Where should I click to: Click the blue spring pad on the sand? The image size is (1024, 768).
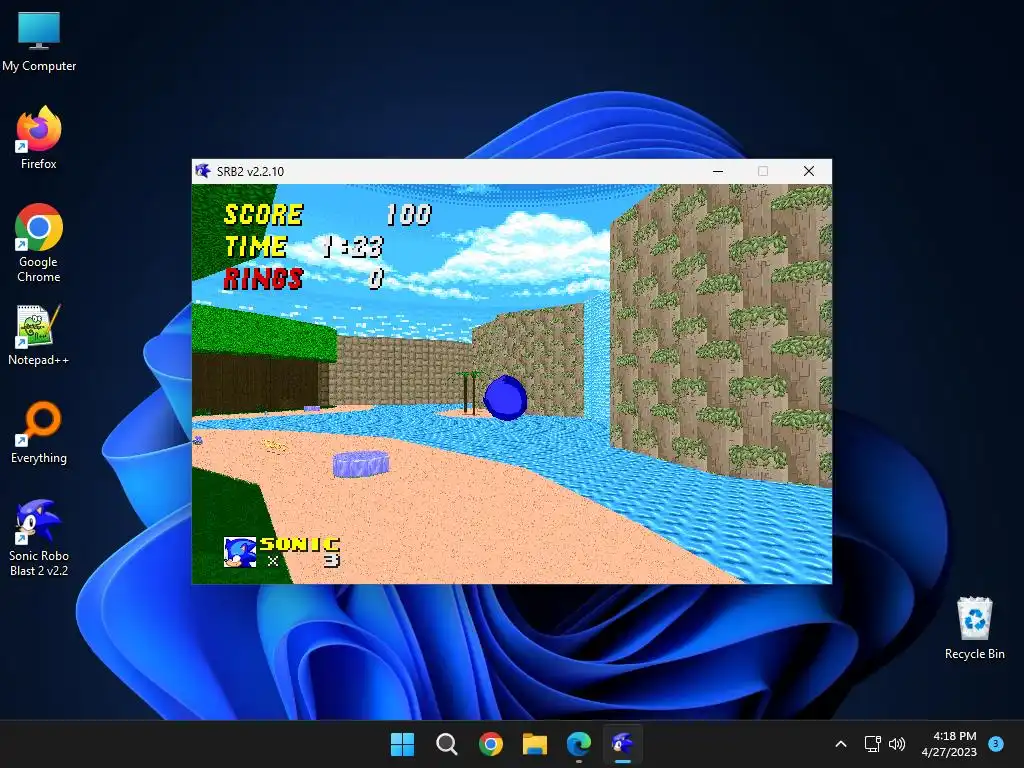click(x=360, y=463)
